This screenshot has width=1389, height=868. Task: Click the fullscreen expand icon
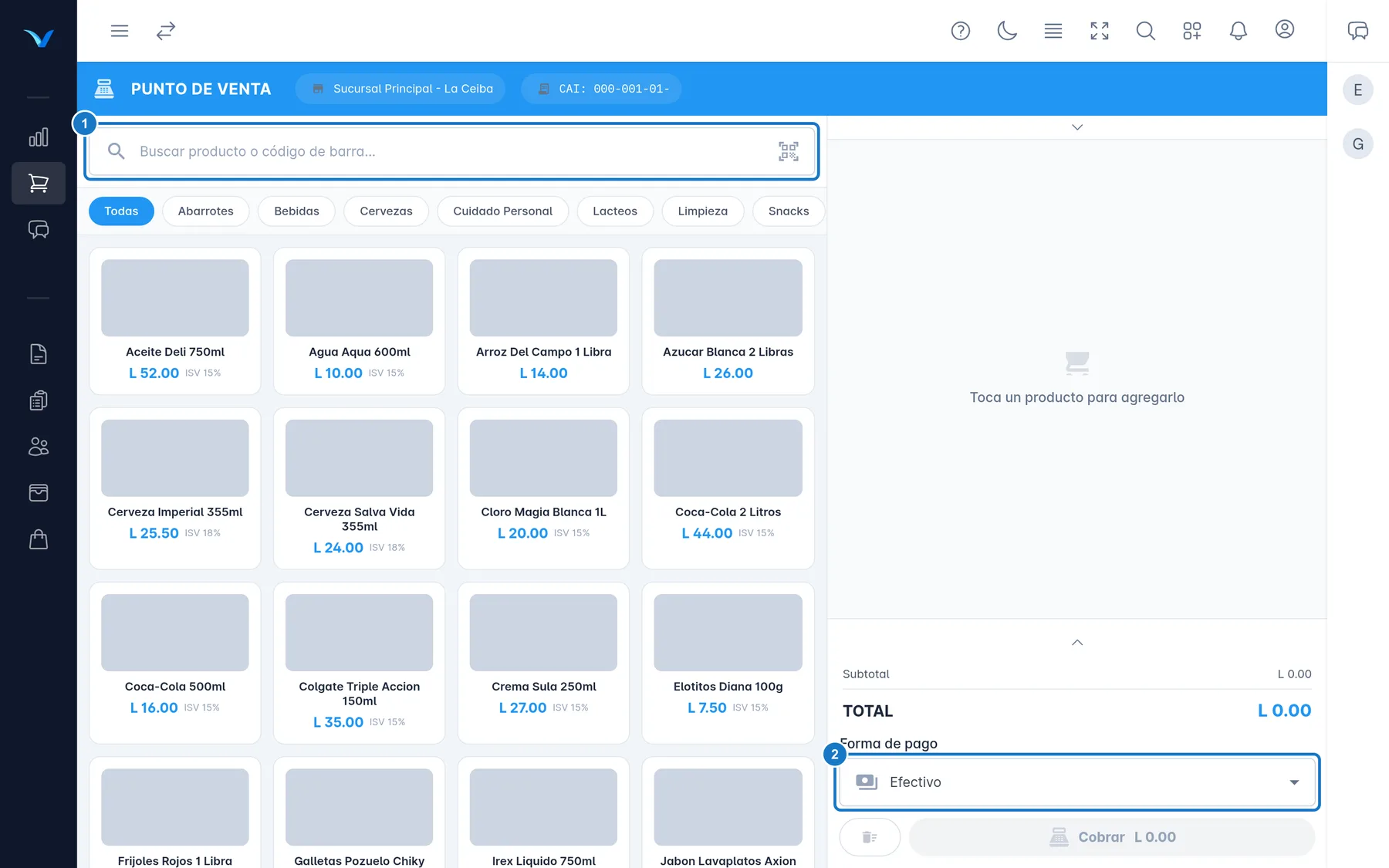coord(1100,31)
